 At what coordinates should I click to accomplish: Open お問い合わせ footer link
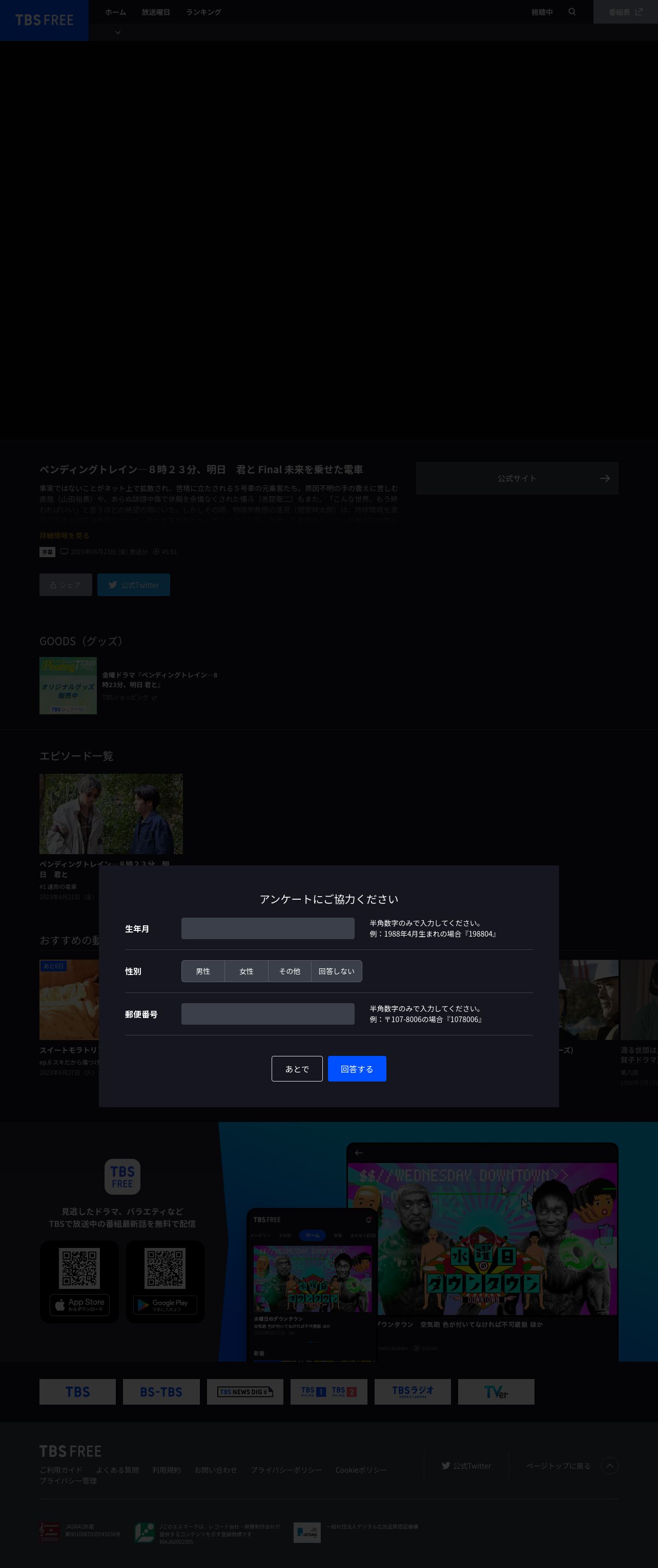pyautogui.click(x=216, y=1469)
